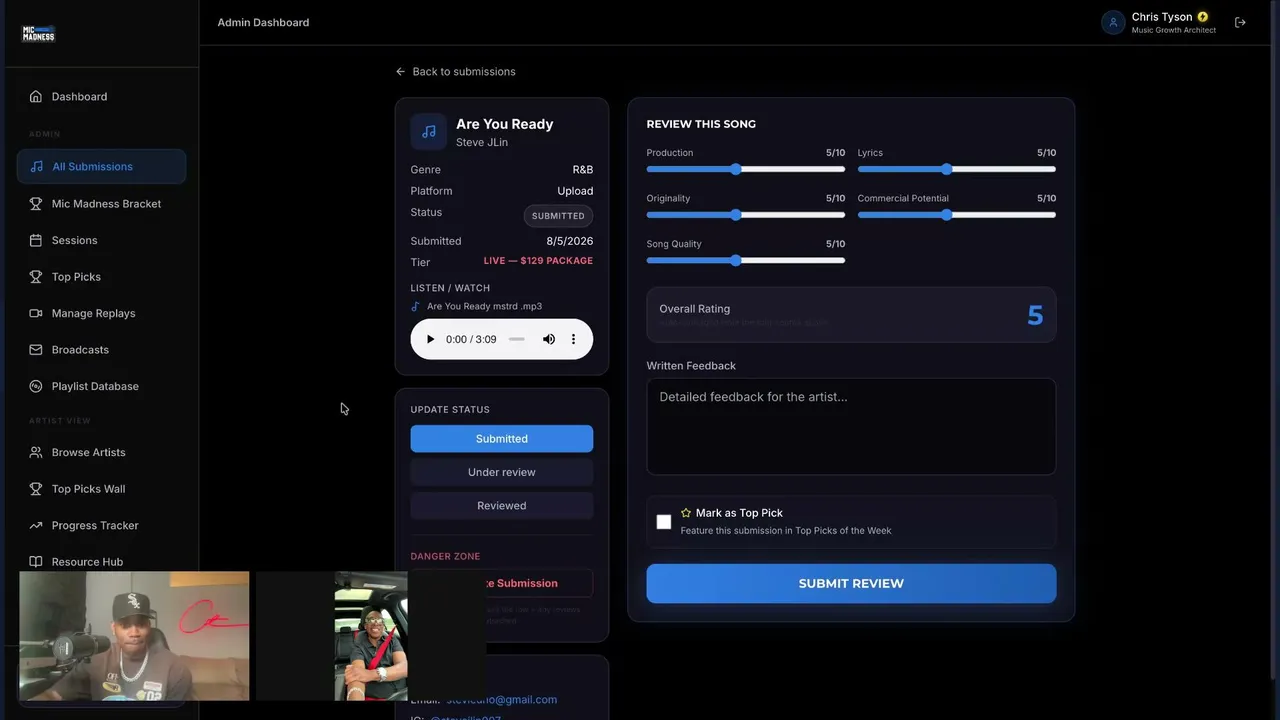Screen dimensions: 1280x720
Task: Click the Resource Hub book icon
Action: click(x=36, y=562)
